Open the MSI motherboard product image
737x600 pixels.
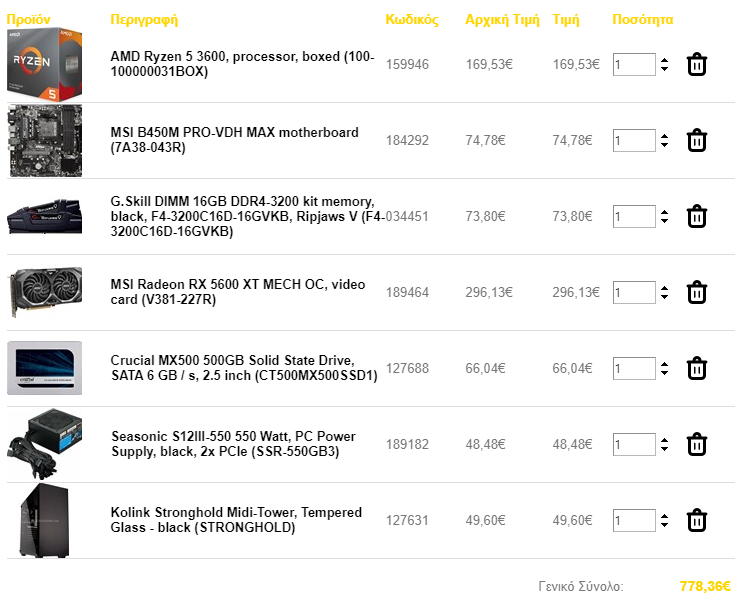coord(45,140)
